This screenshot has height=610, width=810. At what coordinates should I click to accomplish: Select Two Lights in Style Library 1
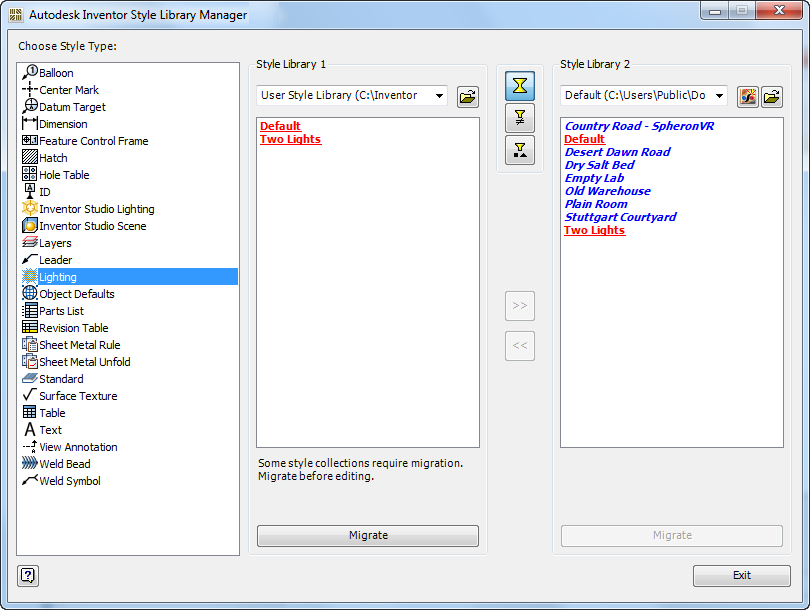click(290, 139)
